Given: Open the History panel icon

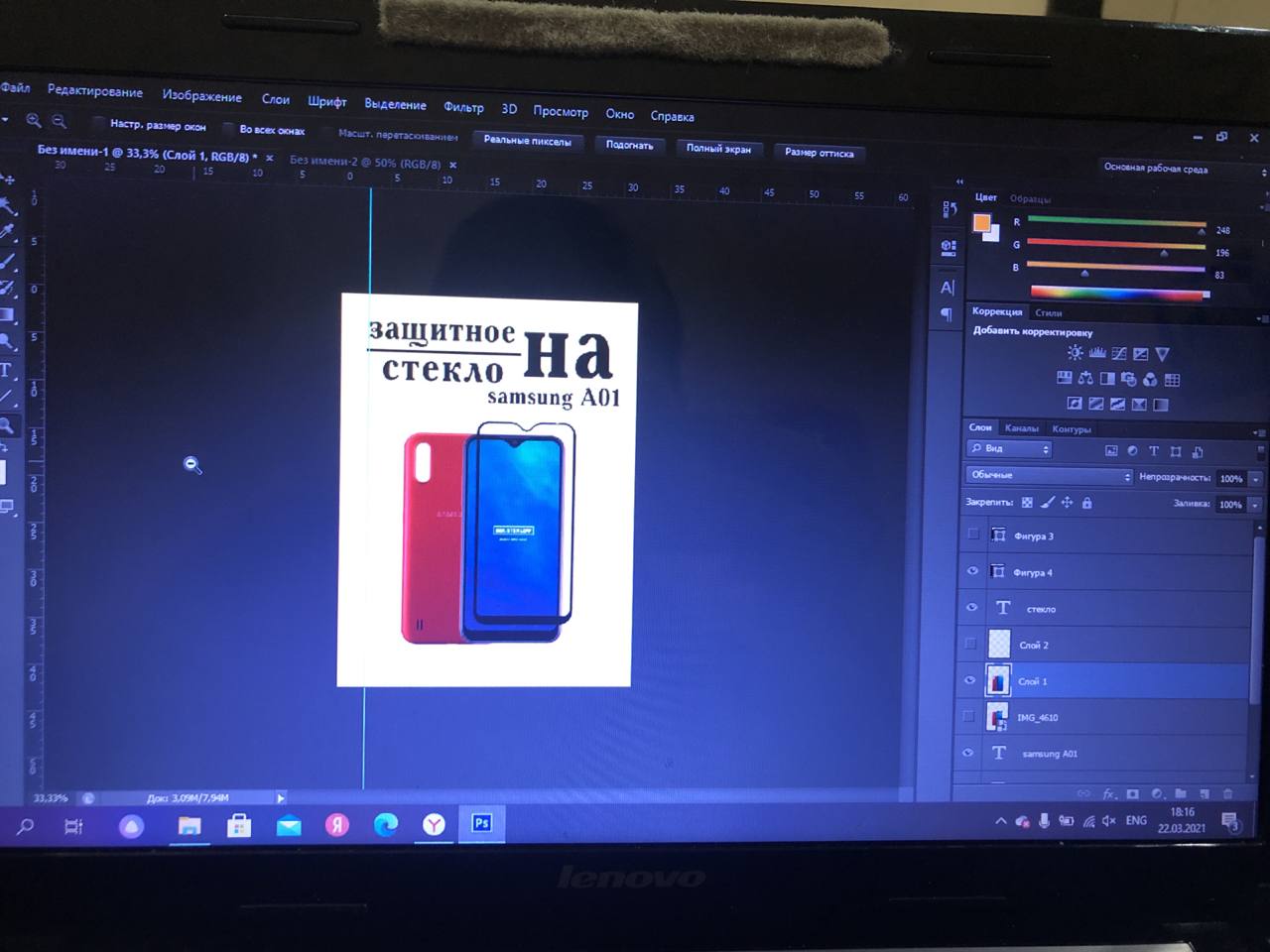Looking at the screenshot, I should click(x=950, y=209).
